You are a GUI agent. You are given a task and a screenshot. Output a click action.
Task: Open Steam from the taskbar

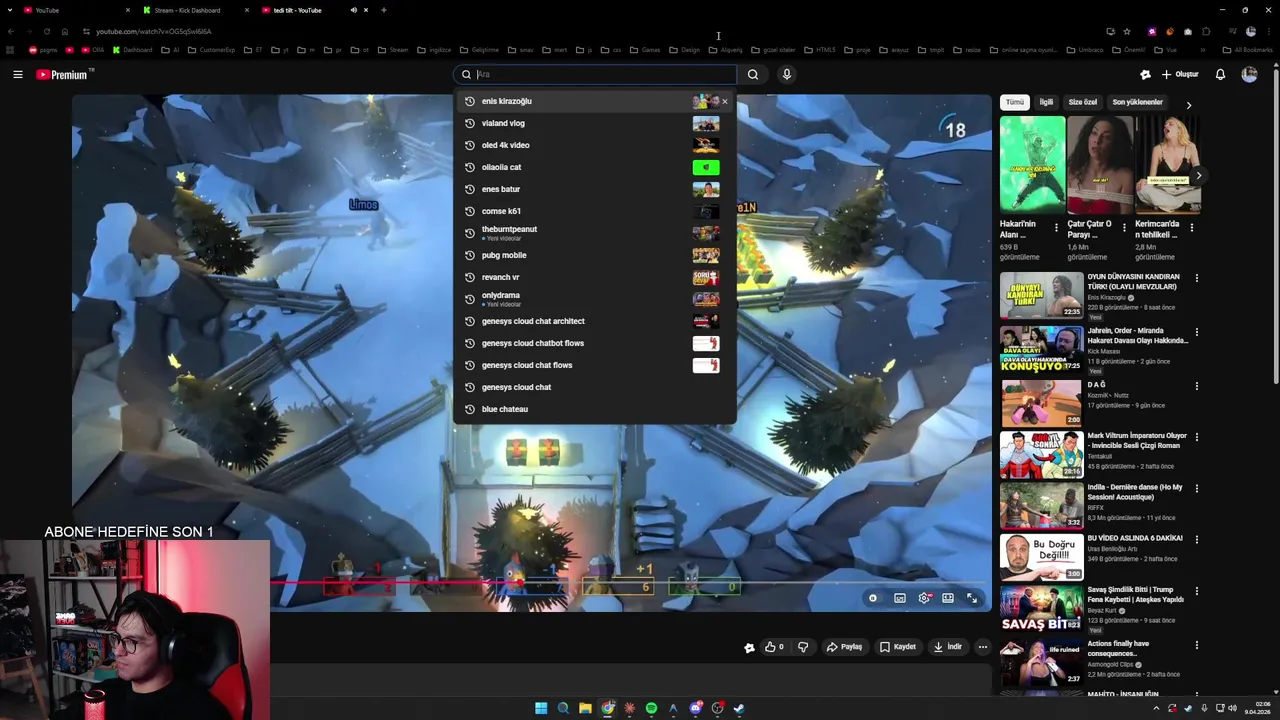pos(739,708)
